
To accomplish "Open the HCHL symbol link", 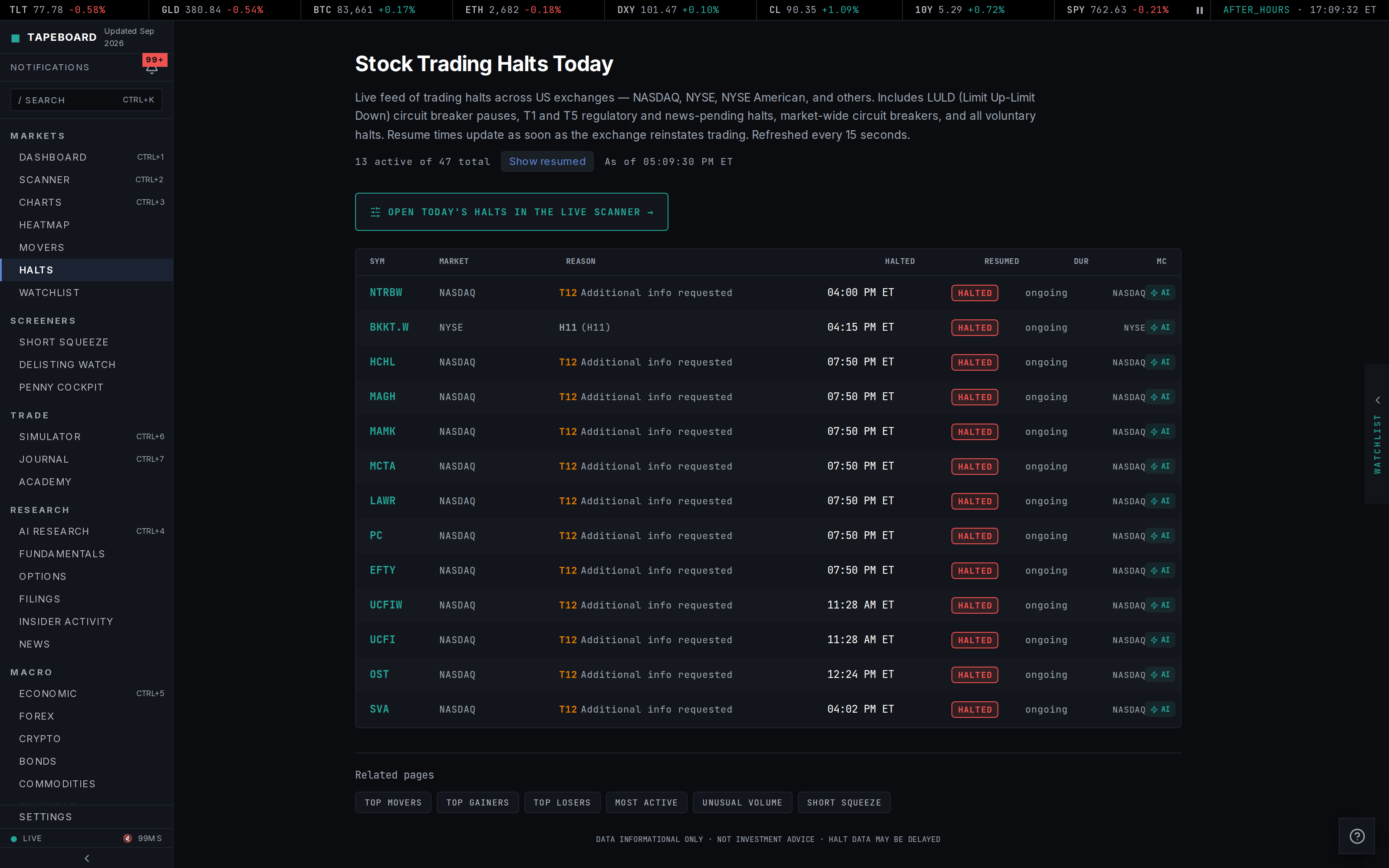I will tap(382, 362).
